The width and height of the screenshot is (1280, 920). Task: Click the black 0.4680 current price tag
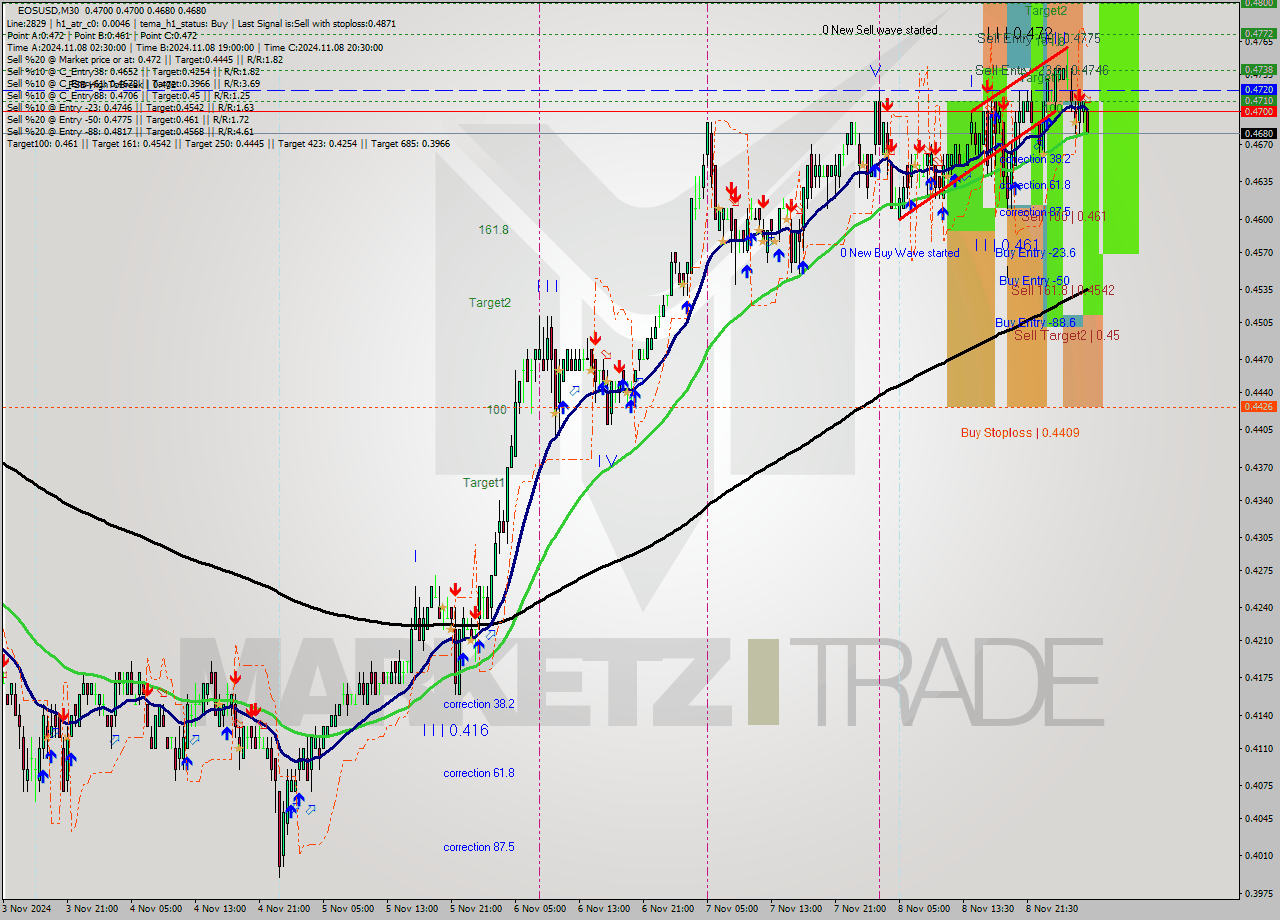(x=1258, y=133)
